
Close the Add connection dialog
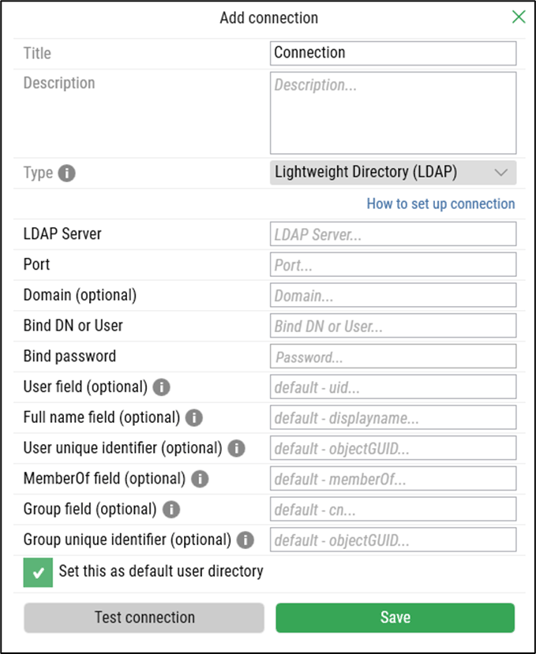[518, 17]
